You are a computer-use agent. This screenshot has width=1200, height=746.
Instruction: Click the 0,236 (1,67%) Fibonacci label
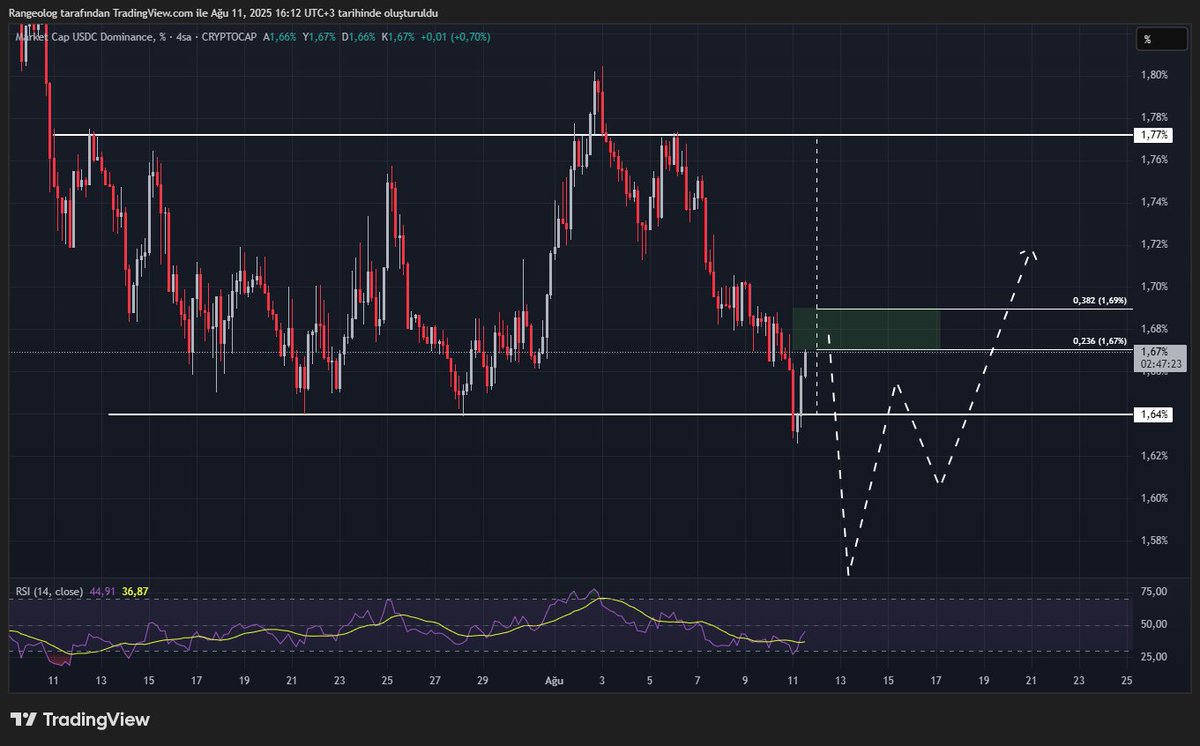[1100, 341]
